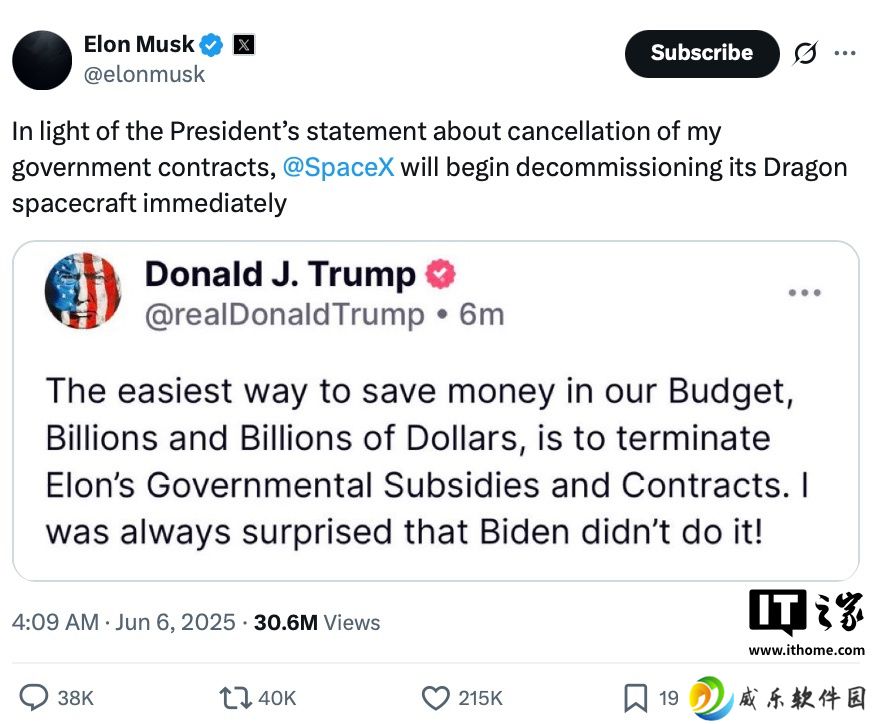Click the blue verified badge beside Elon Musk

click(212, 45)
